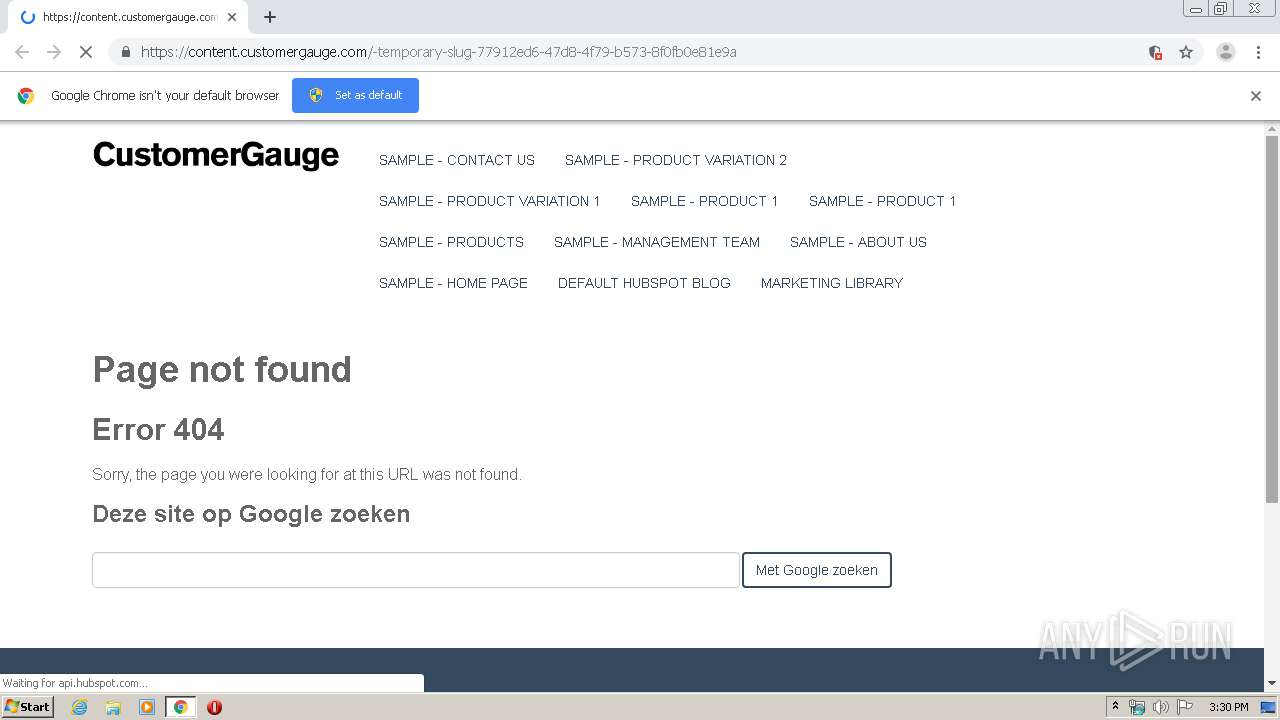1280x720 pixels.
Task: Open the Chrome three-dot menu
Action: pyautogui.click(x=1258, y=52)
